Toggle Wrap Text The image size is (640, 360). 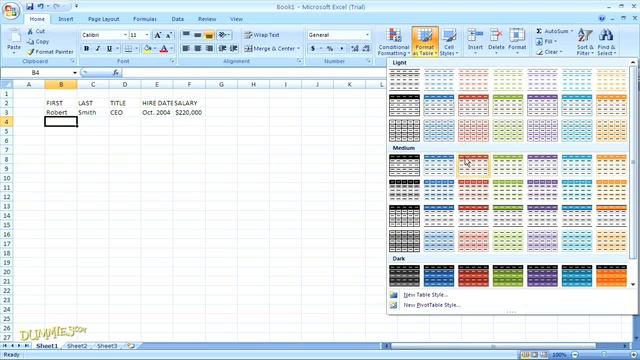[262, 35]
